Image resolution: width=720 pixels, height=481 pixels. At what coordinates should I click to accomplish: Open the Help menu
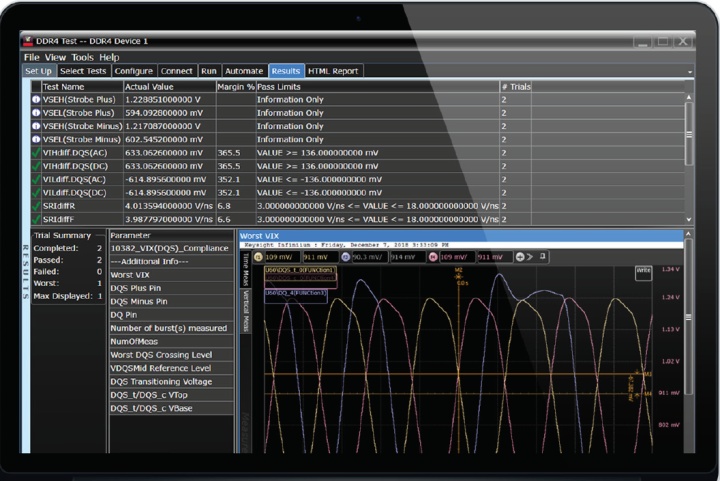pos(109,57)
